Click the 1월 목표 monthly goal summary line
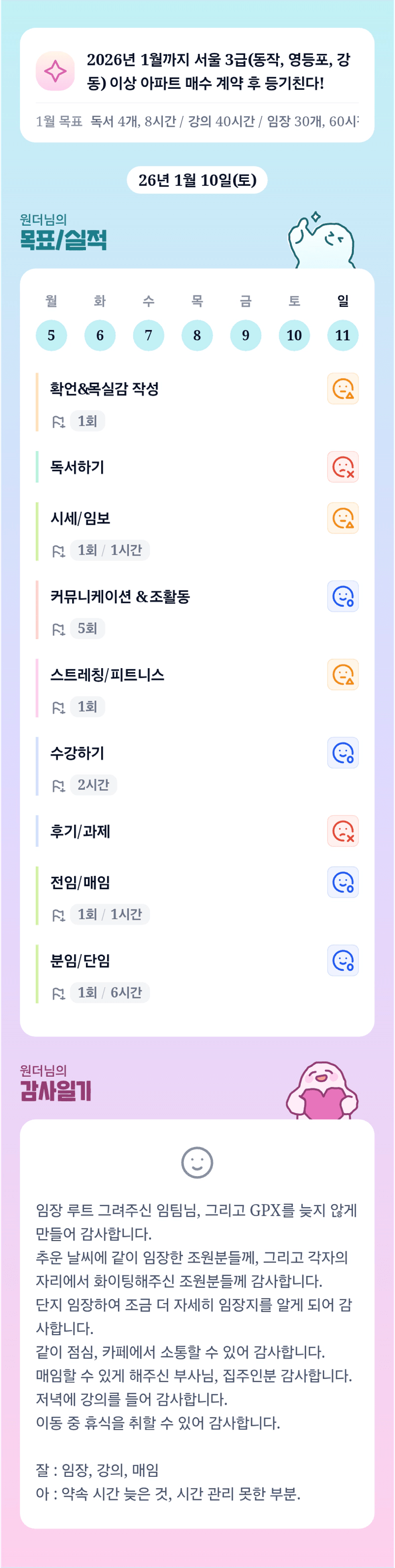395x1568 pixels. pos(197,121)
